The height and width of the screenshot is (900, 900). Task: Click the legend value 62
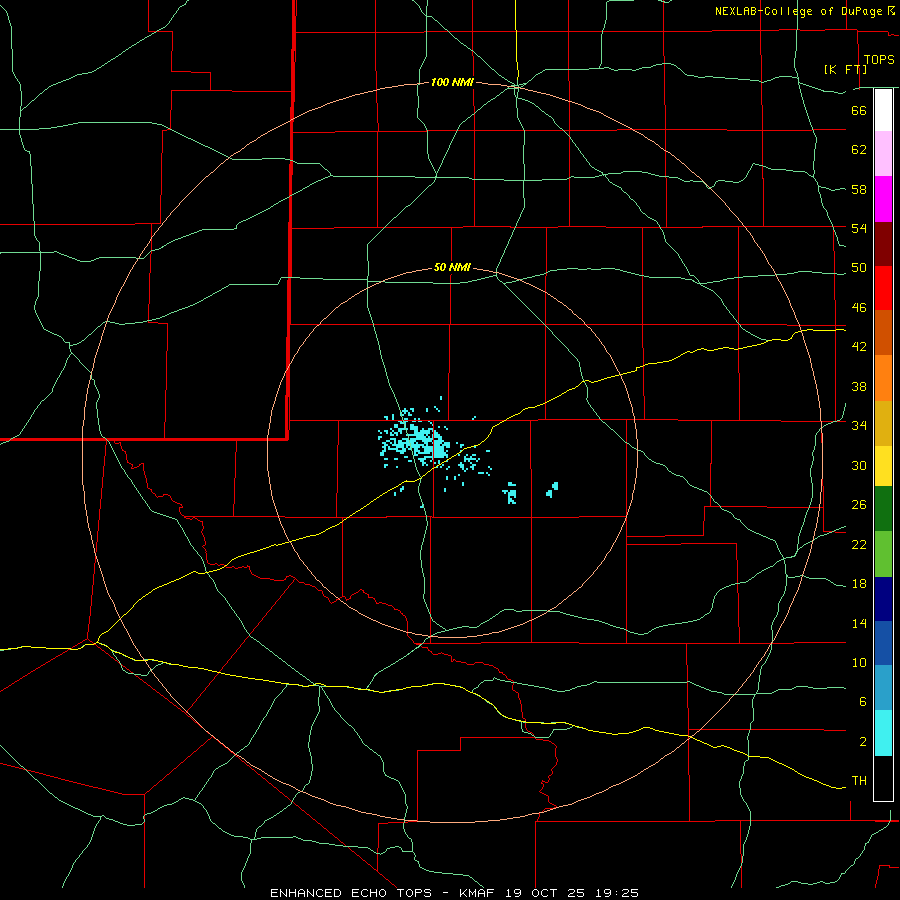tap(859, 150)
